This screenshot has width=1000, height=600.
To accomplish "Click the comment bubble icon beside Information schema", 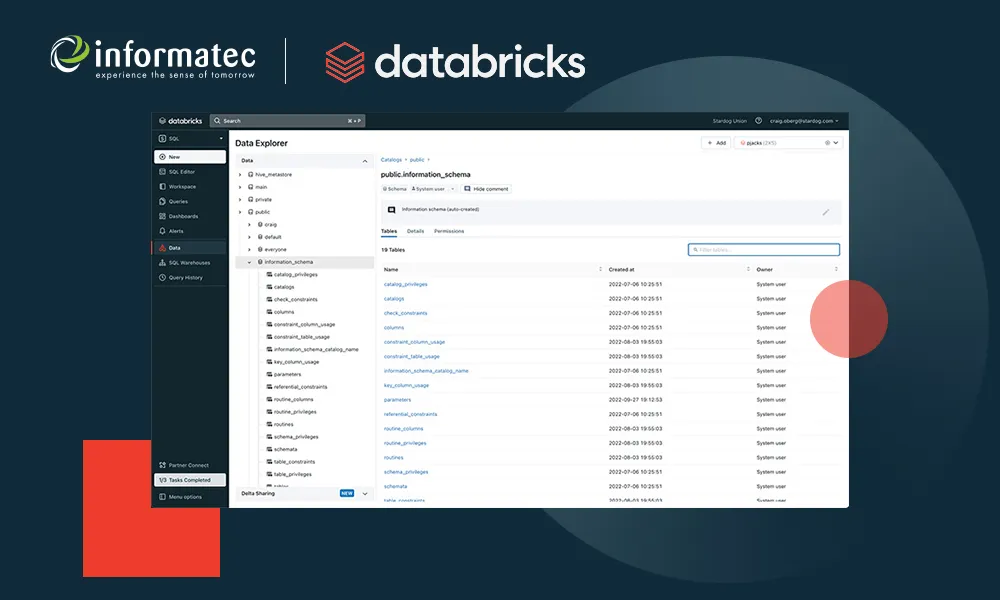I will (392, 210).
